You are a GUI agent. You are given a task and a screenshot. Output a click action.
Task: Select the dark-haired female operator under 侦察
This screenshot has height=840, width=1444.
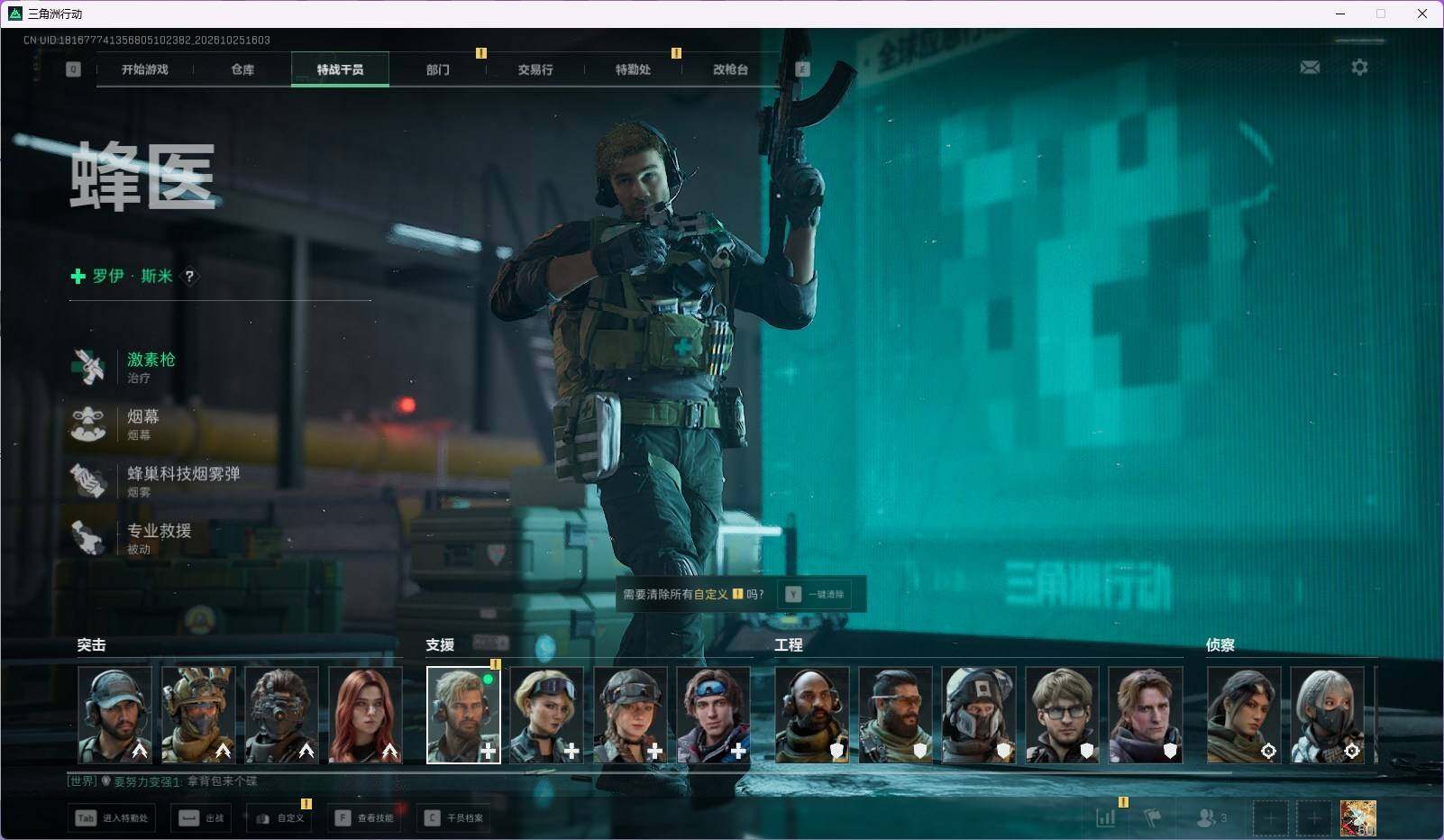pyautogui.click(x=1244, y=715)
